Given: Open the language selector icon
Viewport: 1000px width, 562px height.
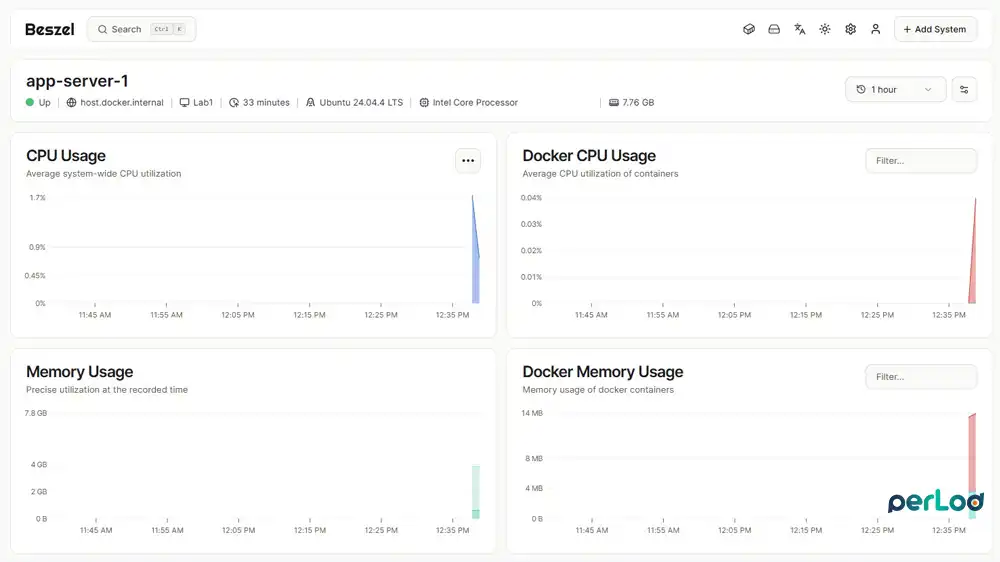Looking at the screenshot, I should pyautogui.click(x=800, y=29).
